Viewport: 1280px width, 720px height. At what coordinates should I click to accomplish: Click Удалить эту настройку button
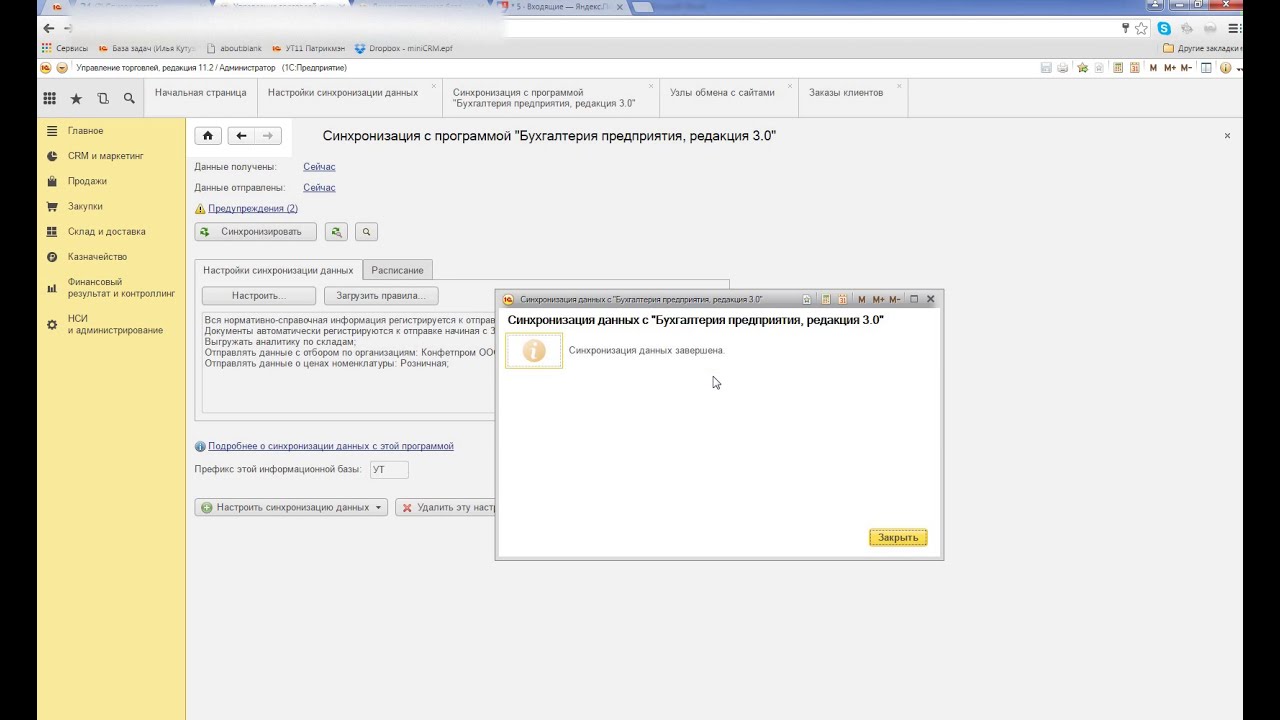pyautogui.click(x=446, y=508)
